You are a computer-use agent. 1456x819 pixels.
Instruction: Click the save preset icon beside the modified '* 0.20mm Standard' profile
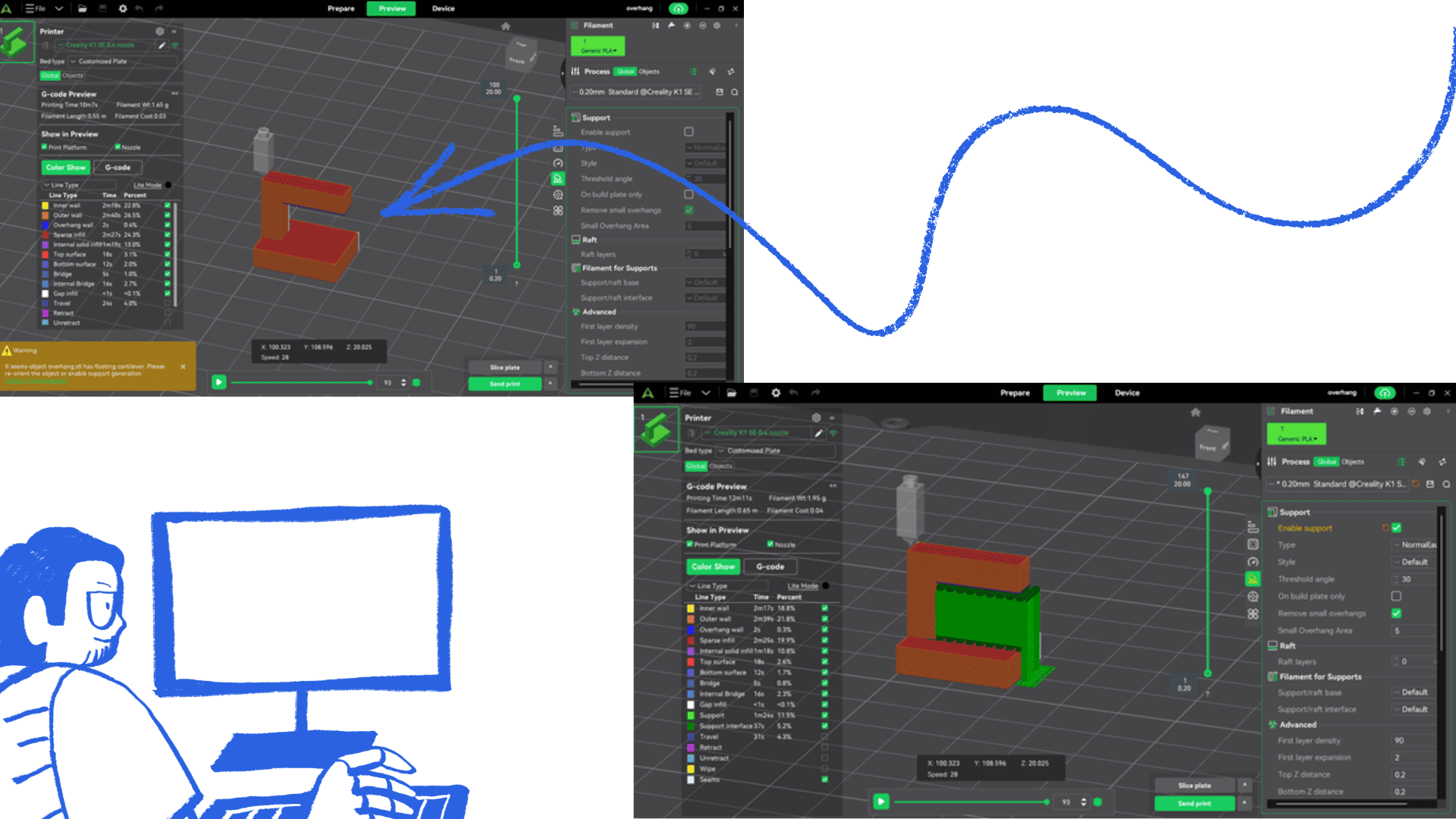click(x=1430, y=484)
